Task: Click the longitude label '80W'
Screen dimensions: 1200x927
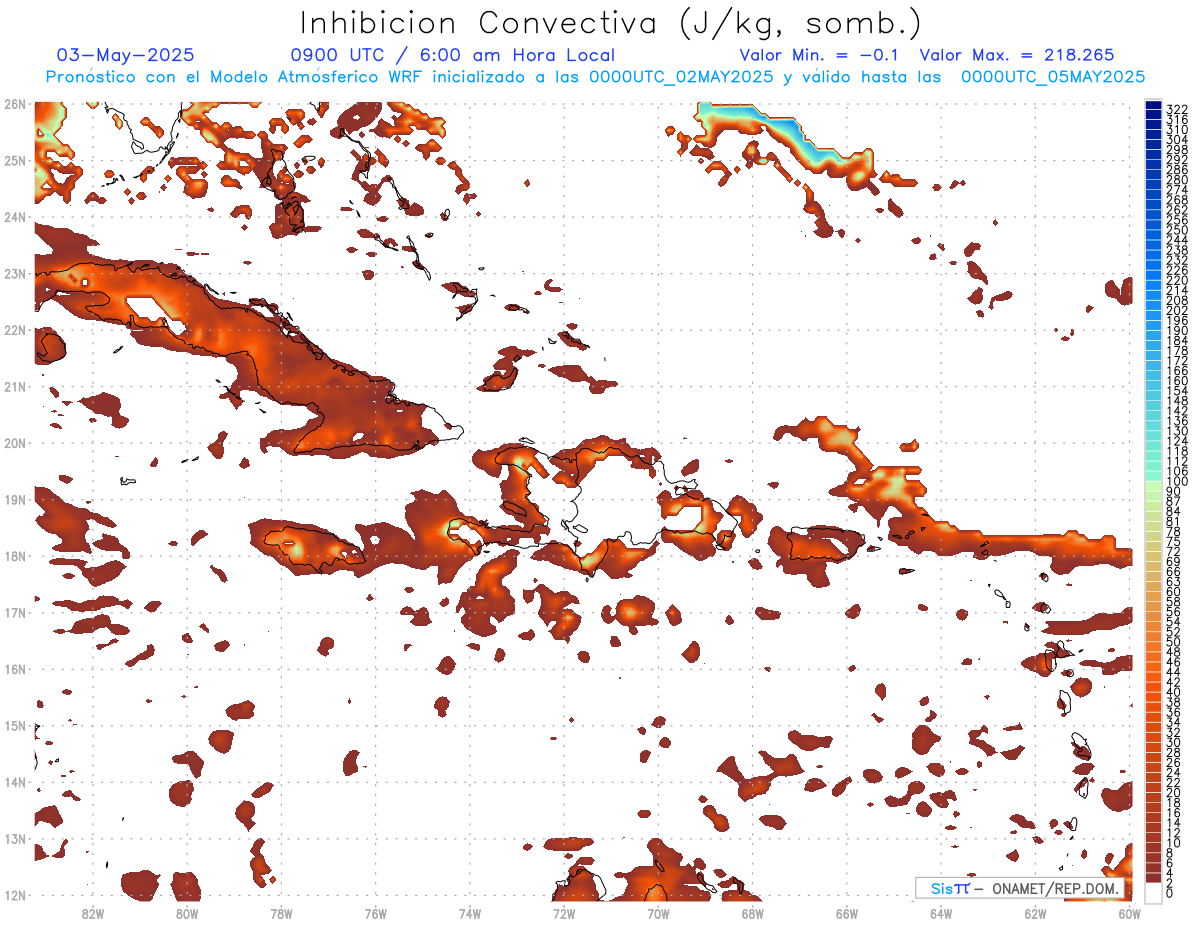Action: tap(187, 912)
